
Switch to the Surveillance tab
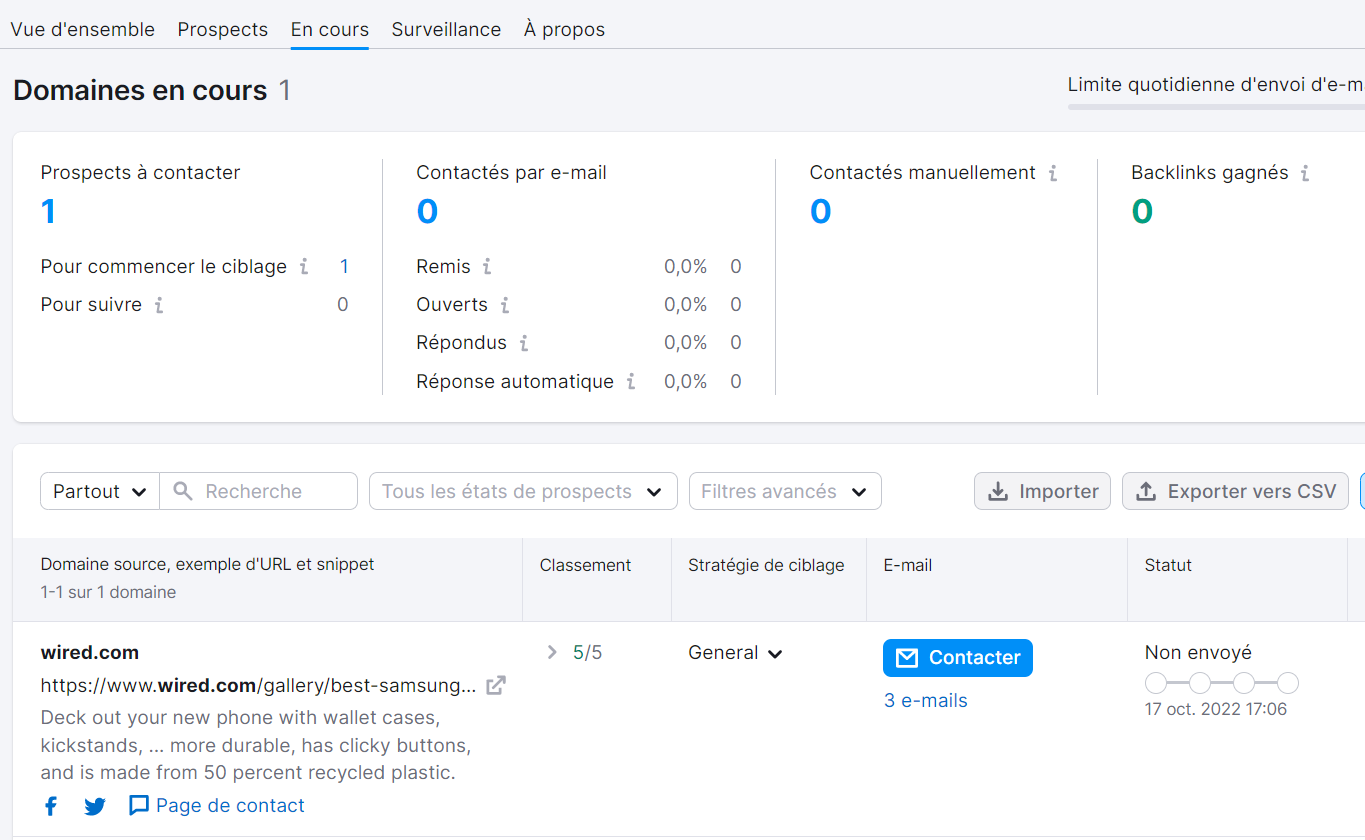pyautogui.click(x=446, y=29)
